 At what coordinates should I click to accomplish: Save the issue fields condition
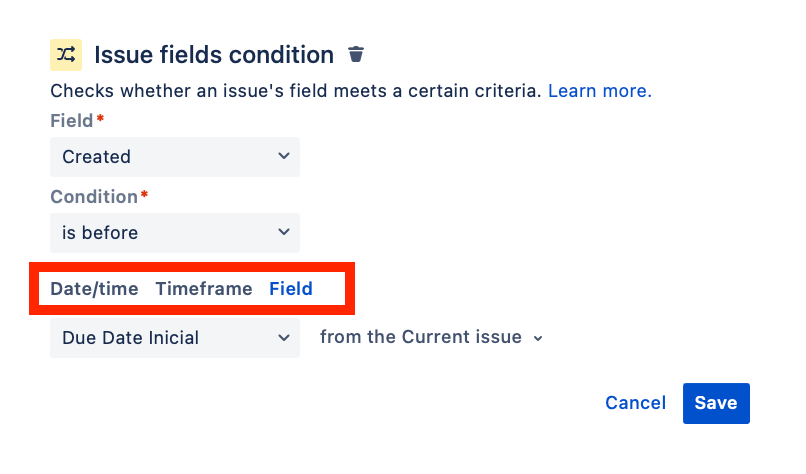click(x=716, y=404)
